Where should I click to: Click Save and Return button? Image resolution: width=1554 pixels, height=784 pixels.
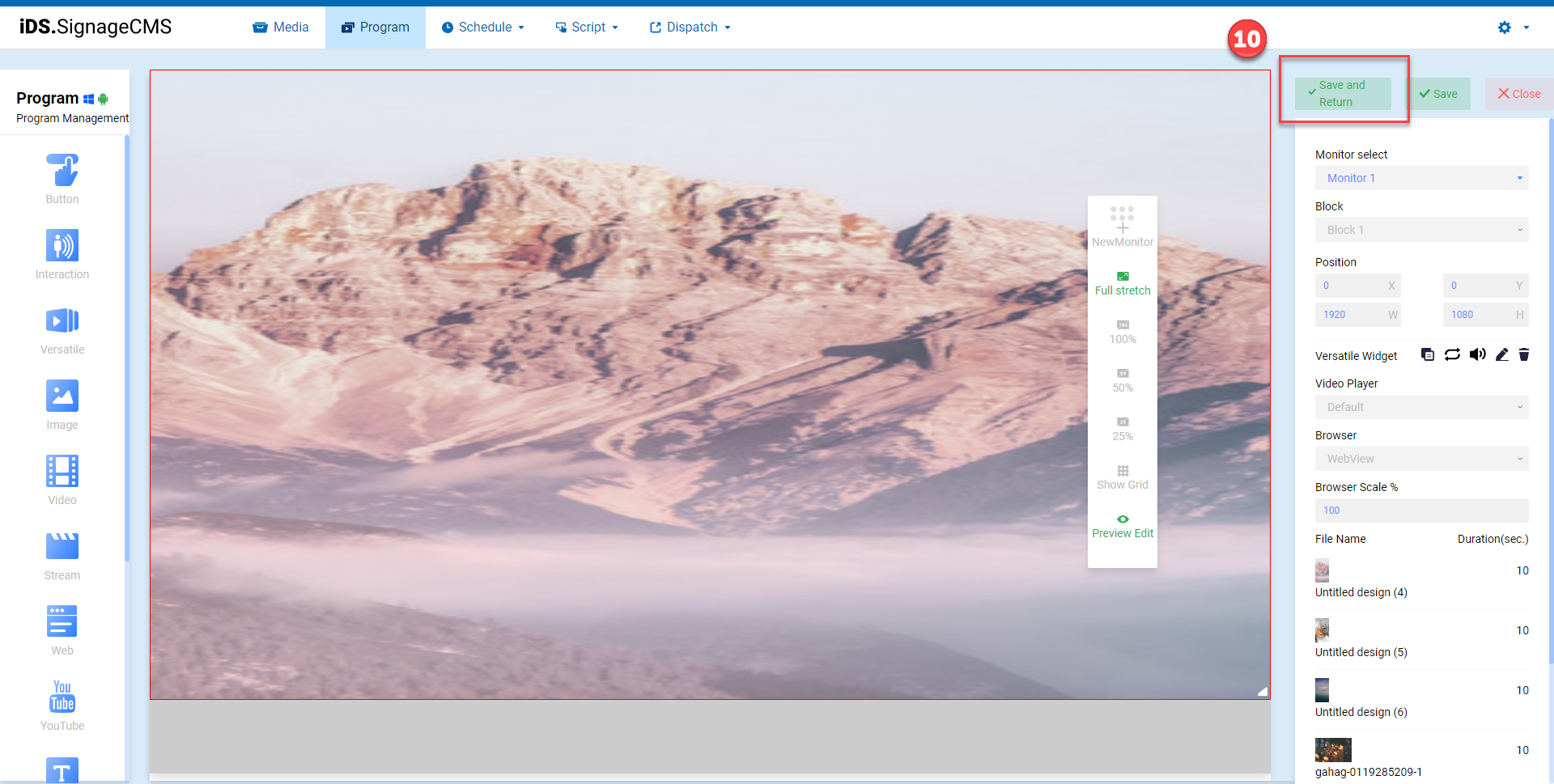click(x=1343, y=94)
